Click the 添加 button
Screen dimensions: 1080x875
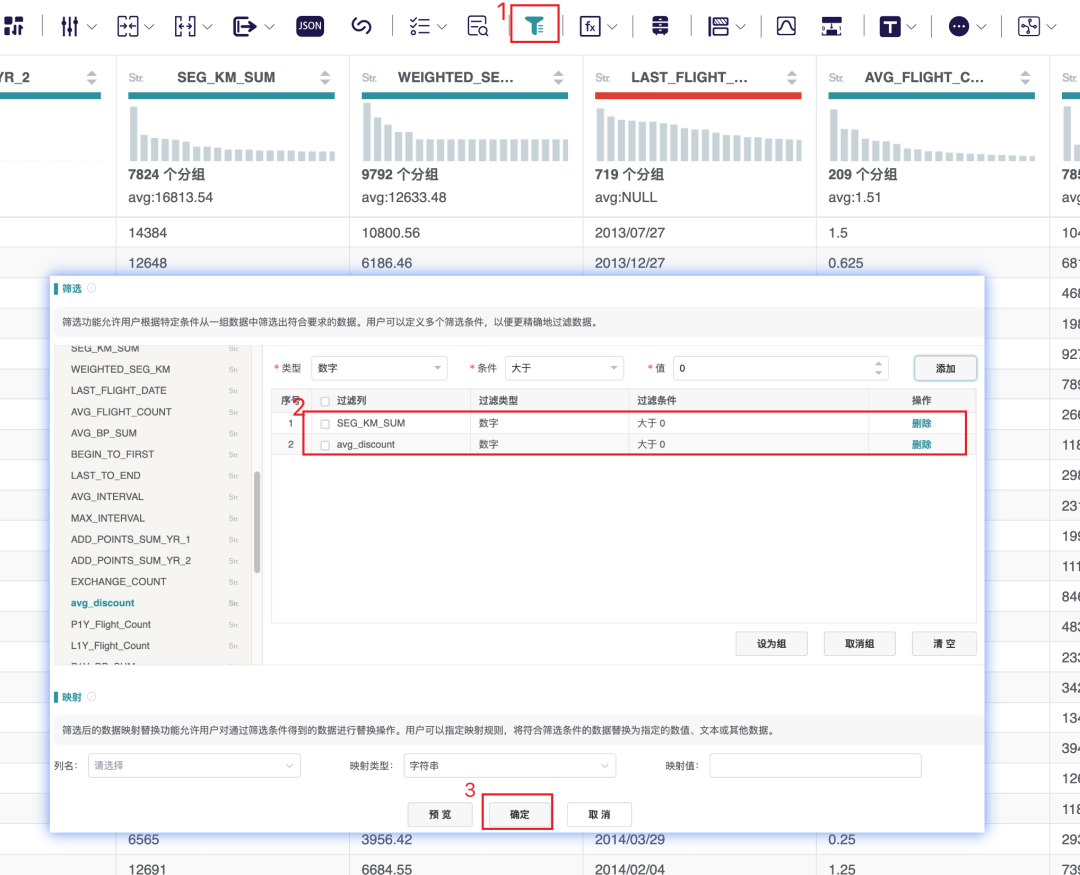pos(945,369)
